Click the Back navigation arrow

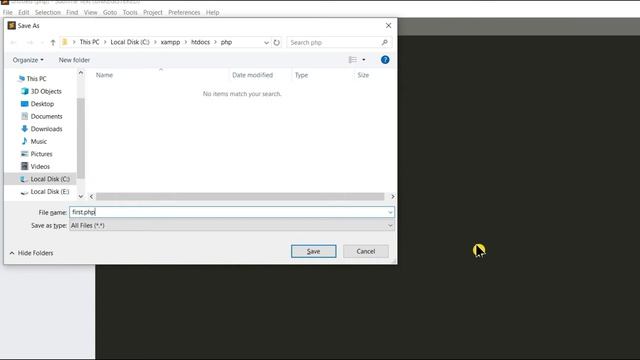tap(13, 42)
